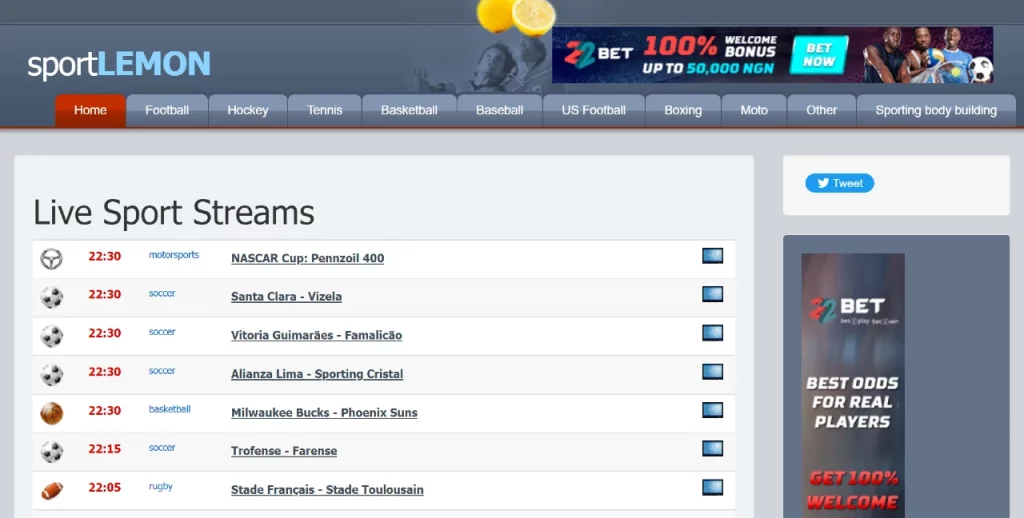
Task: Click the 22:05 time of the rugby match
Action: coord(104,487)
